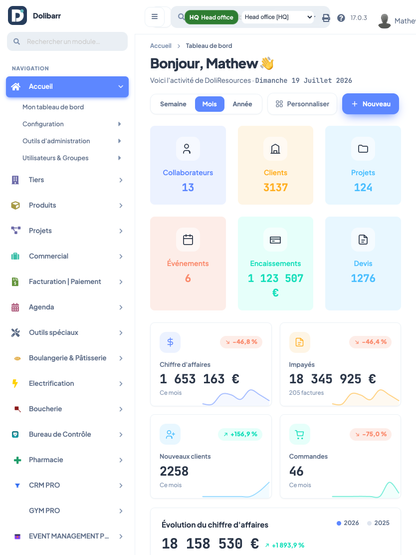Click the Personnaliser button

pos(302,104)
